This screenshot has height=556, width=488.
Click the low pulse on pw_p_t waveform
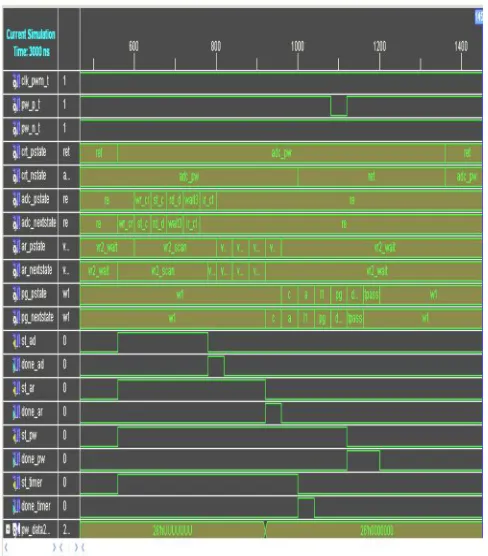click(x=339, y=106)
